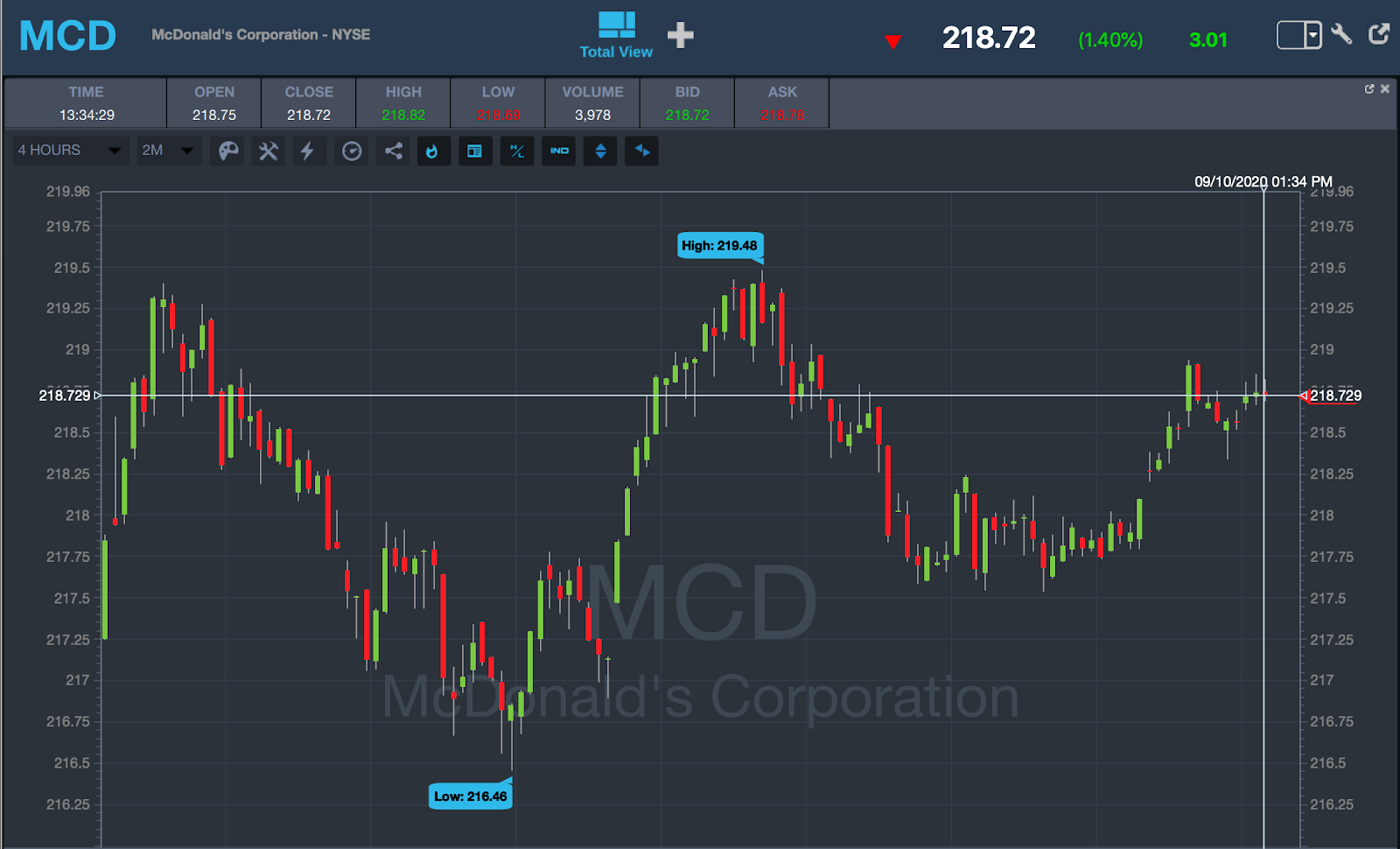Click the Low: 216.46 chart label
Viewport: 1400px width, 849px height.
click(470, 796)
